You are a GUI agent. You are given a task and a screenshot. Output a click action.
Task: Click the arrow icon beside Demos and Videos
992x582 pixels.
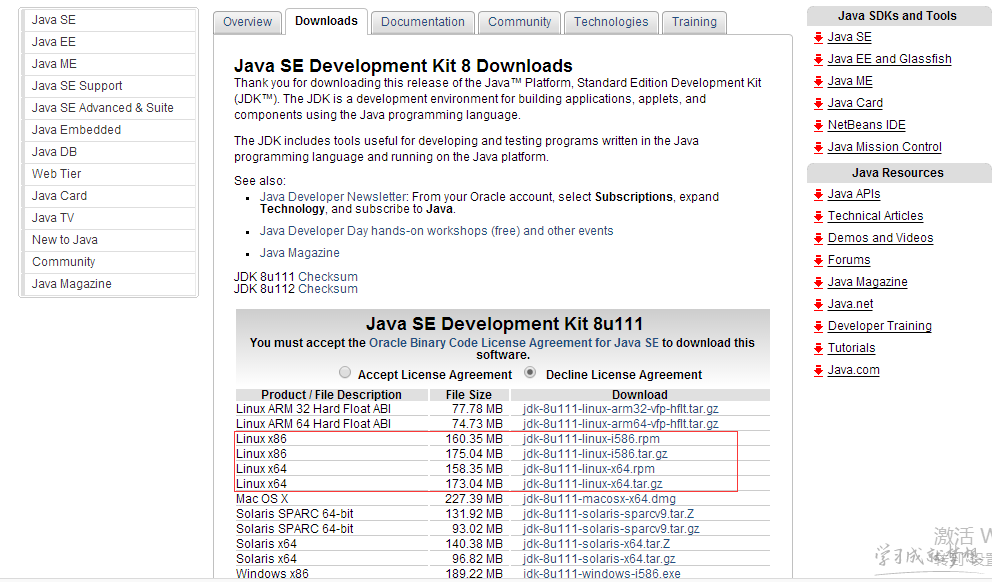[818, 238]
